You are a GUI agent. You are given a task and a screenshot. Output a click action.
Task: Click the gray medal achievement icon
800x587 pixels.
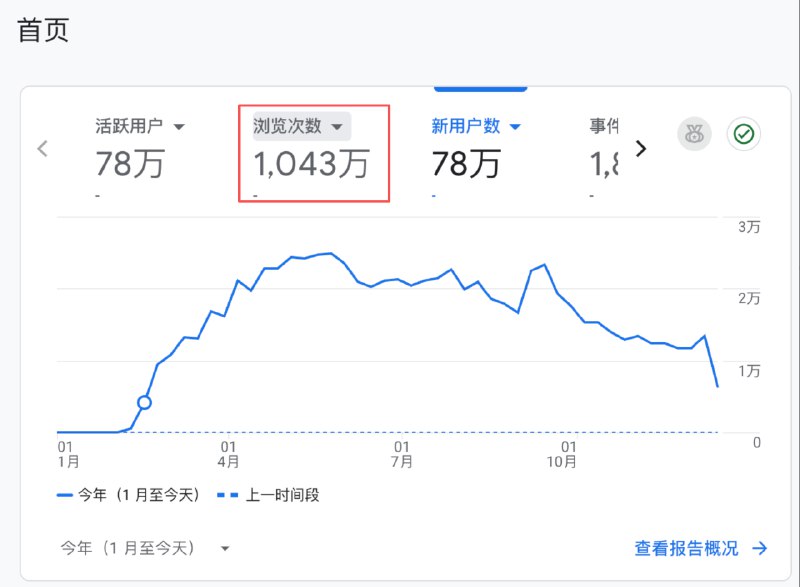[694, 133]
